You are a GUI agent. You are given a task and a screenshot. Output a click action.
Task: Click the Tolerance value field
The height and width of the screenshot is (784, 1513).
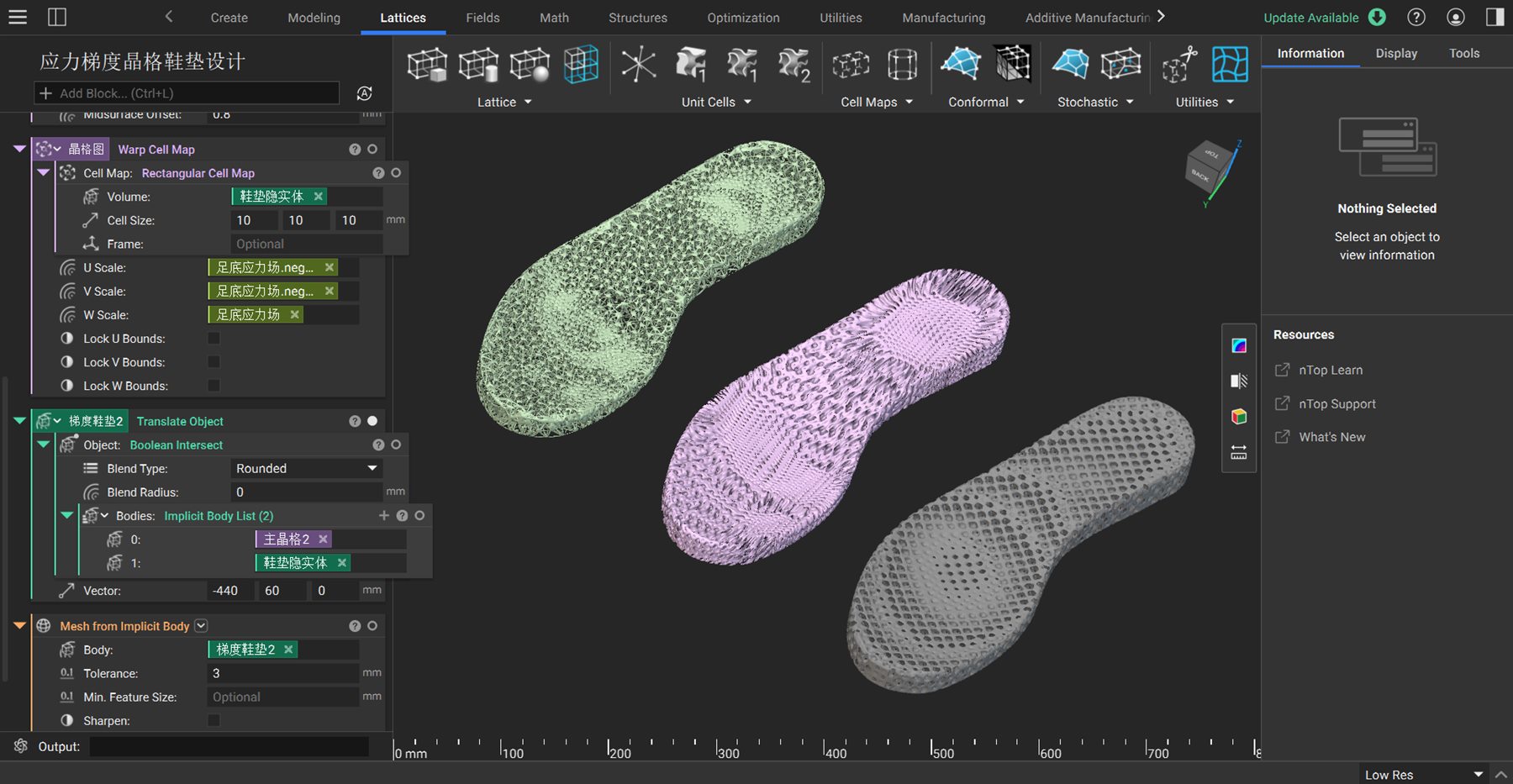tap(282, 673)
